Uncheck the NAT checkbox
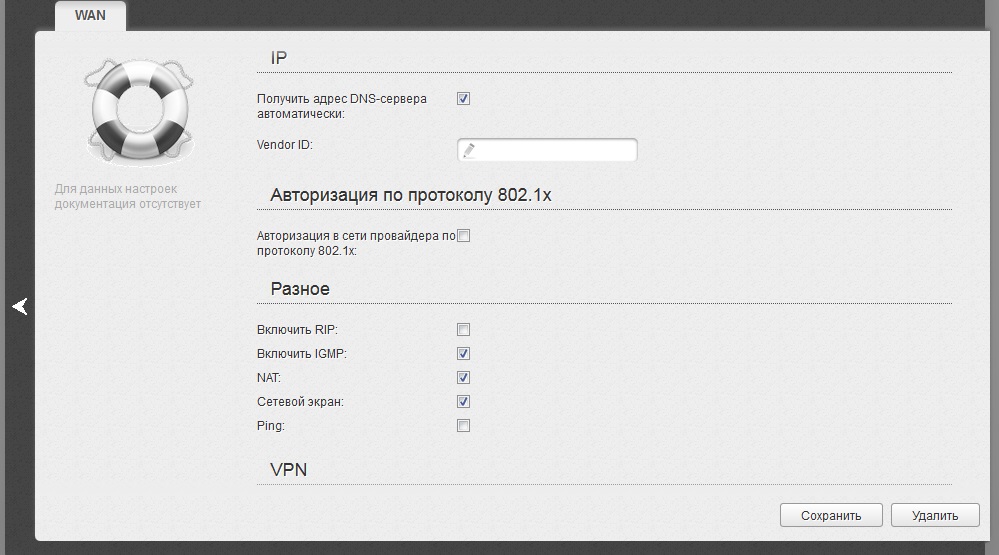The width and height of the screenshot is (999, 555). (463, 378)
